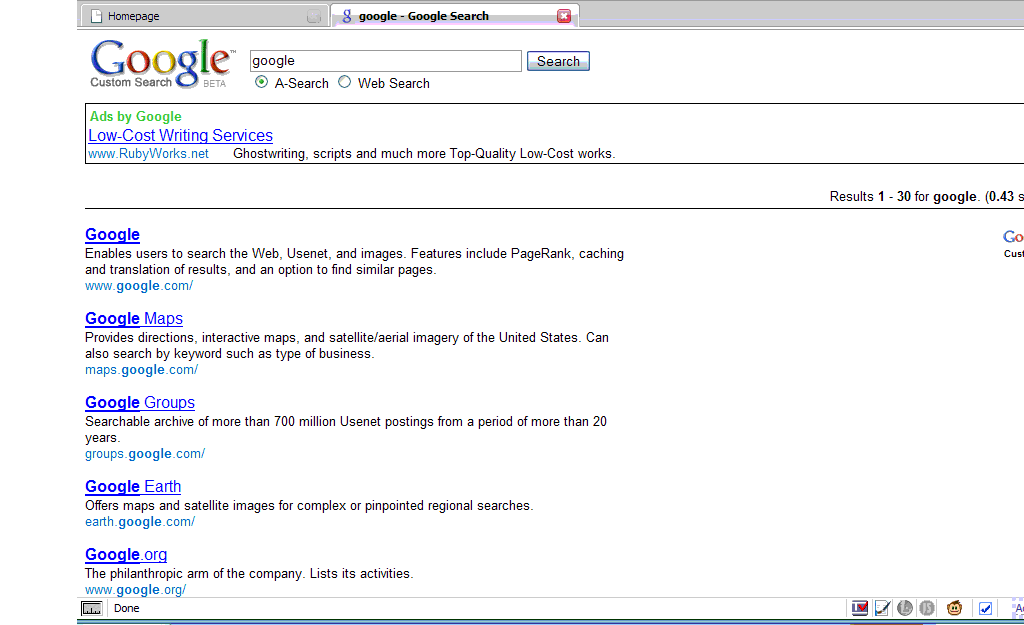This screenshot has width=1024, height=625.
Task: Click the page-edit brush icon in status bar
Action: point(882,608)
